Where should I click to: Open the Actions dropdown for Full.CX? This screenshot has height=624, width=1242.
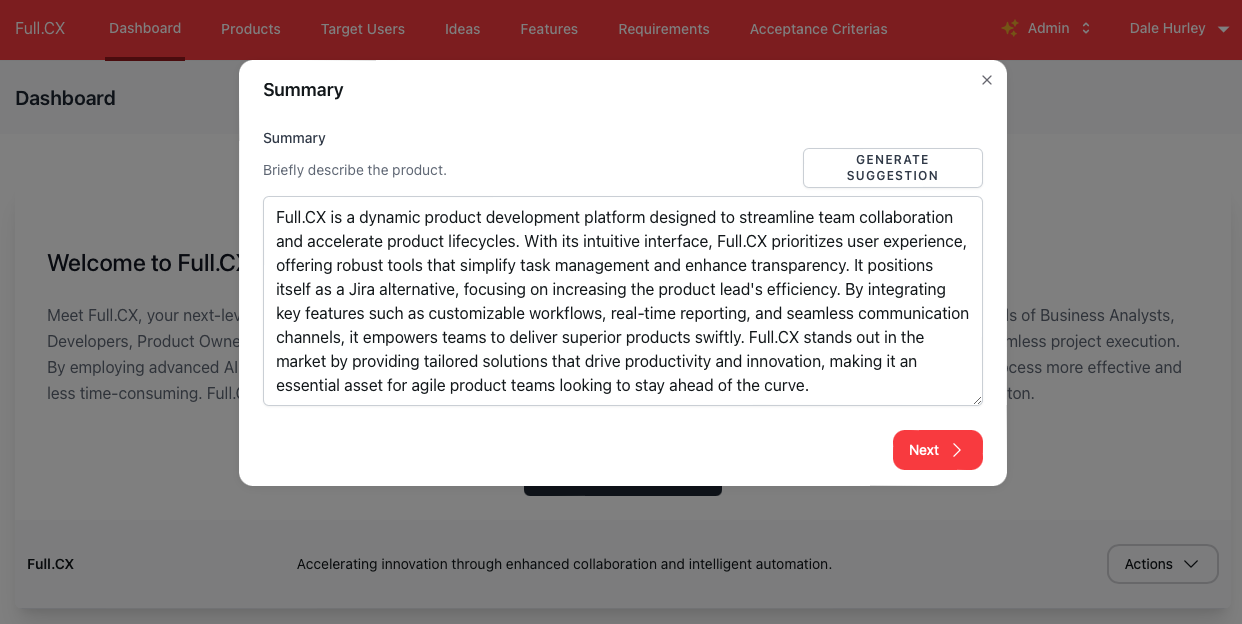point(1162,564)
